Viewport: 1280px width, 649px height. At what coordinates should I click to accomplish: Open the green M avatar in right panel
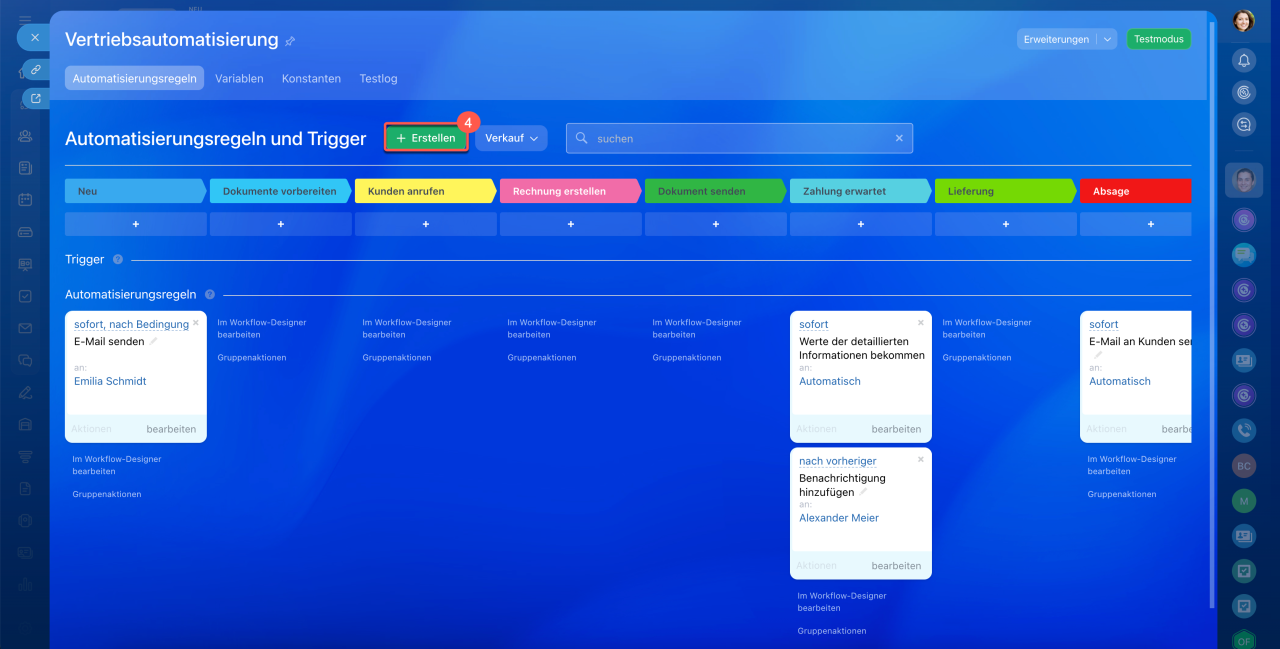pyautogui.click(x=1244, y=501)
